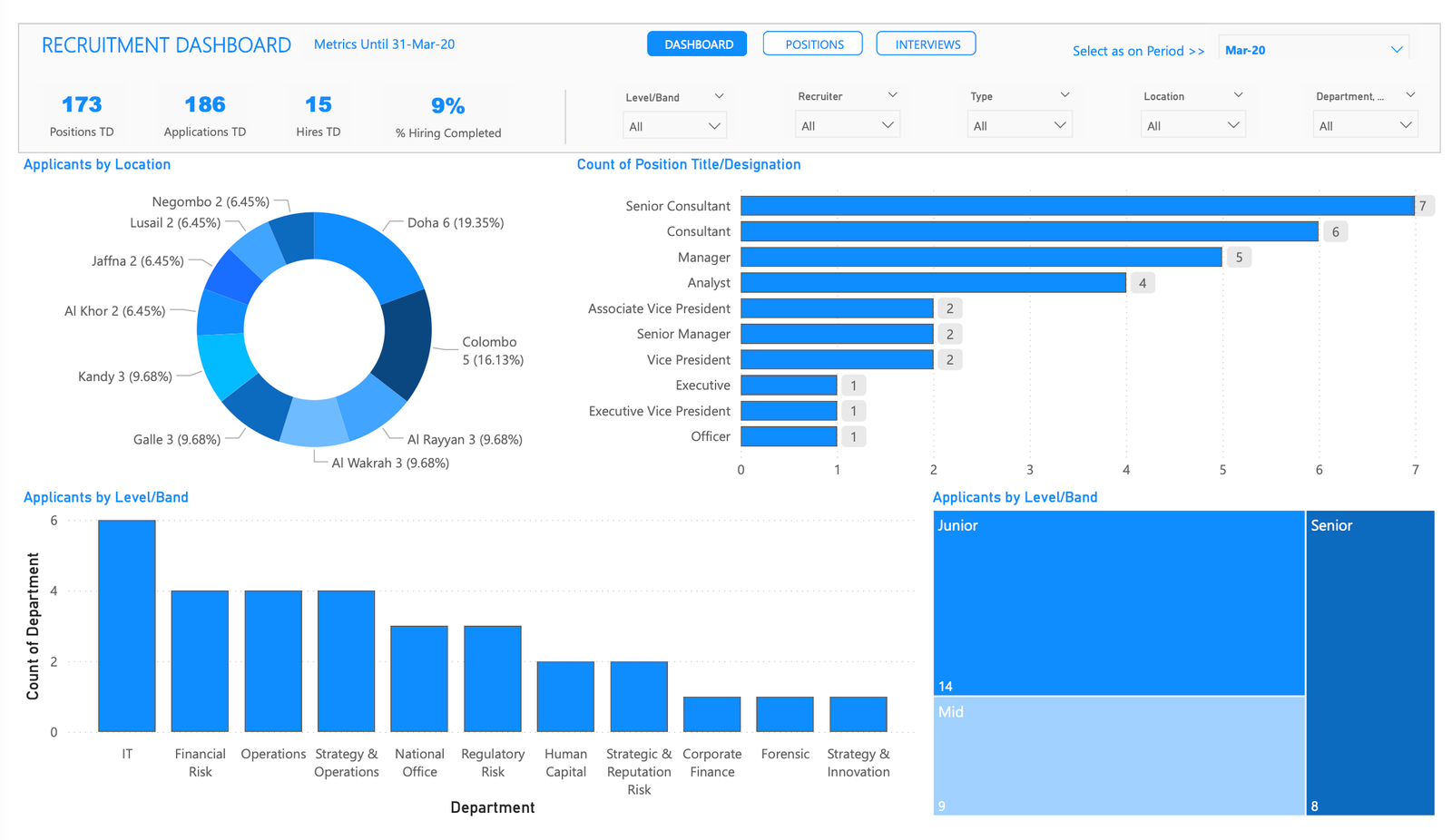Expand the Department filter dropdown

coord(1365,124)
